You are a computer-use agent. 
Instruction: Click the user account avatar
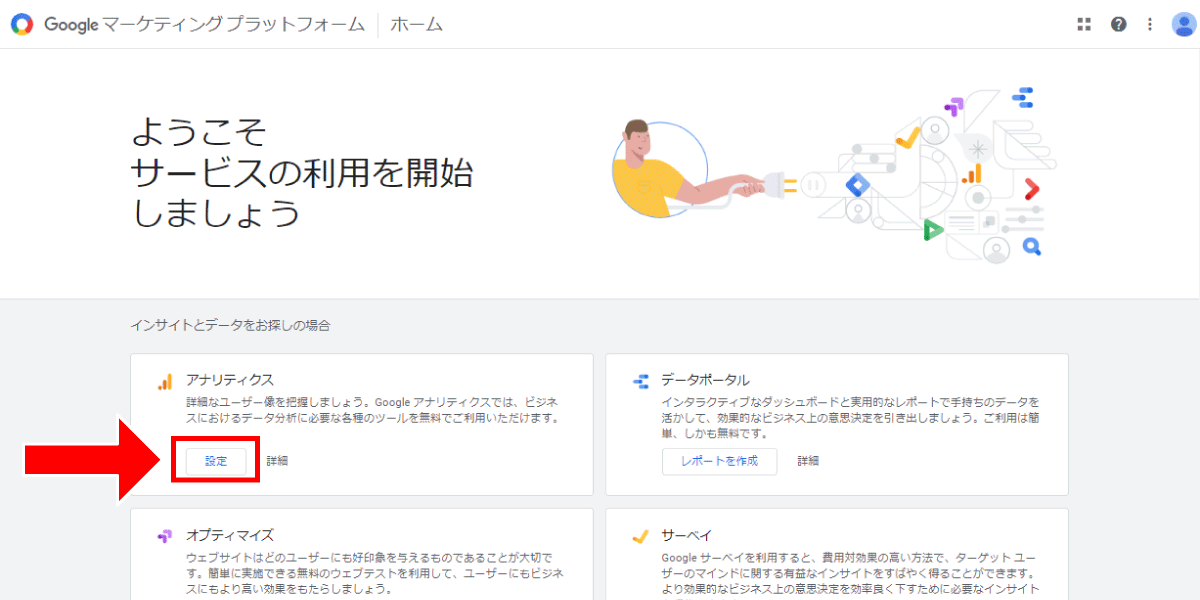(1183, 24)
